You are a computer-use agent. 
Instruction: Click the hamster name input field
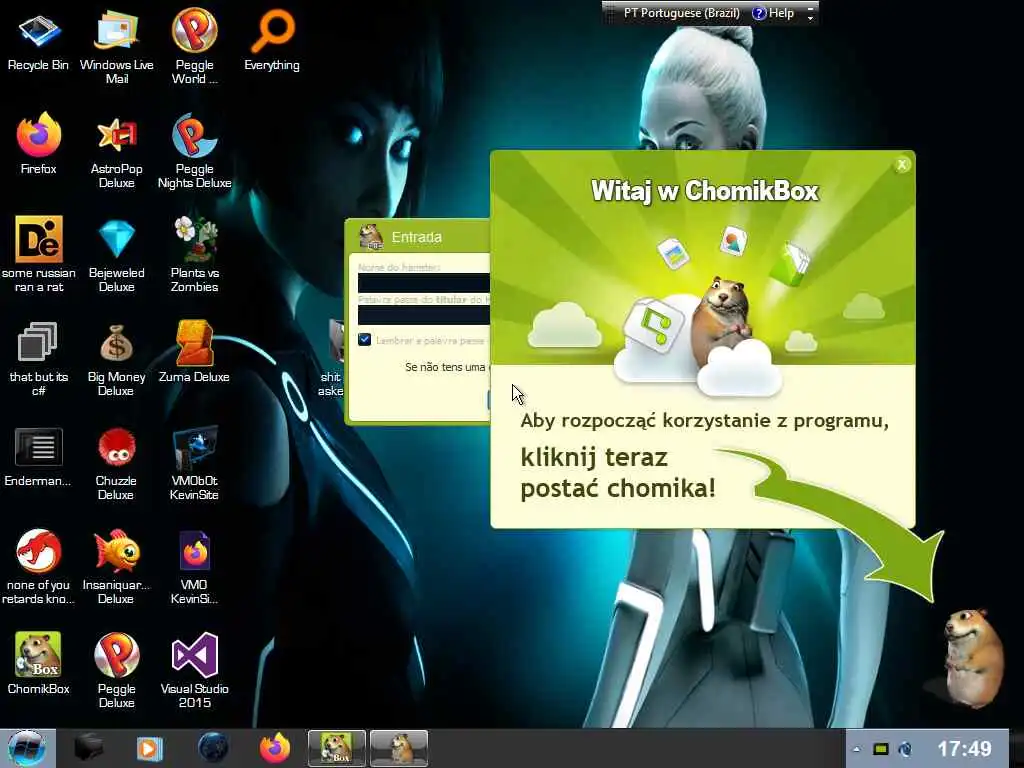point(424,283)
